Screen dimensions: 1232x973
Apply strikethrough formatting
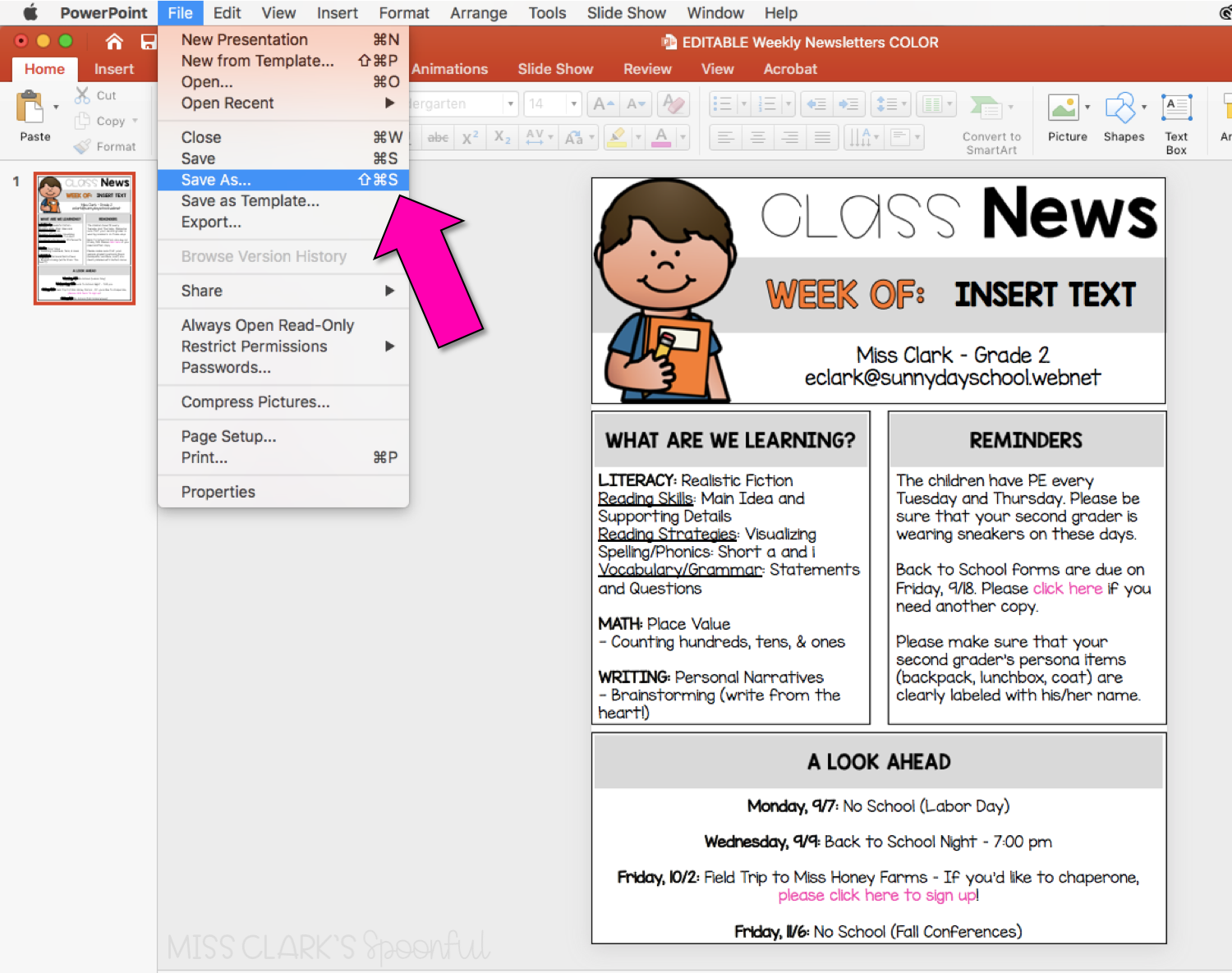coord(437,137)
